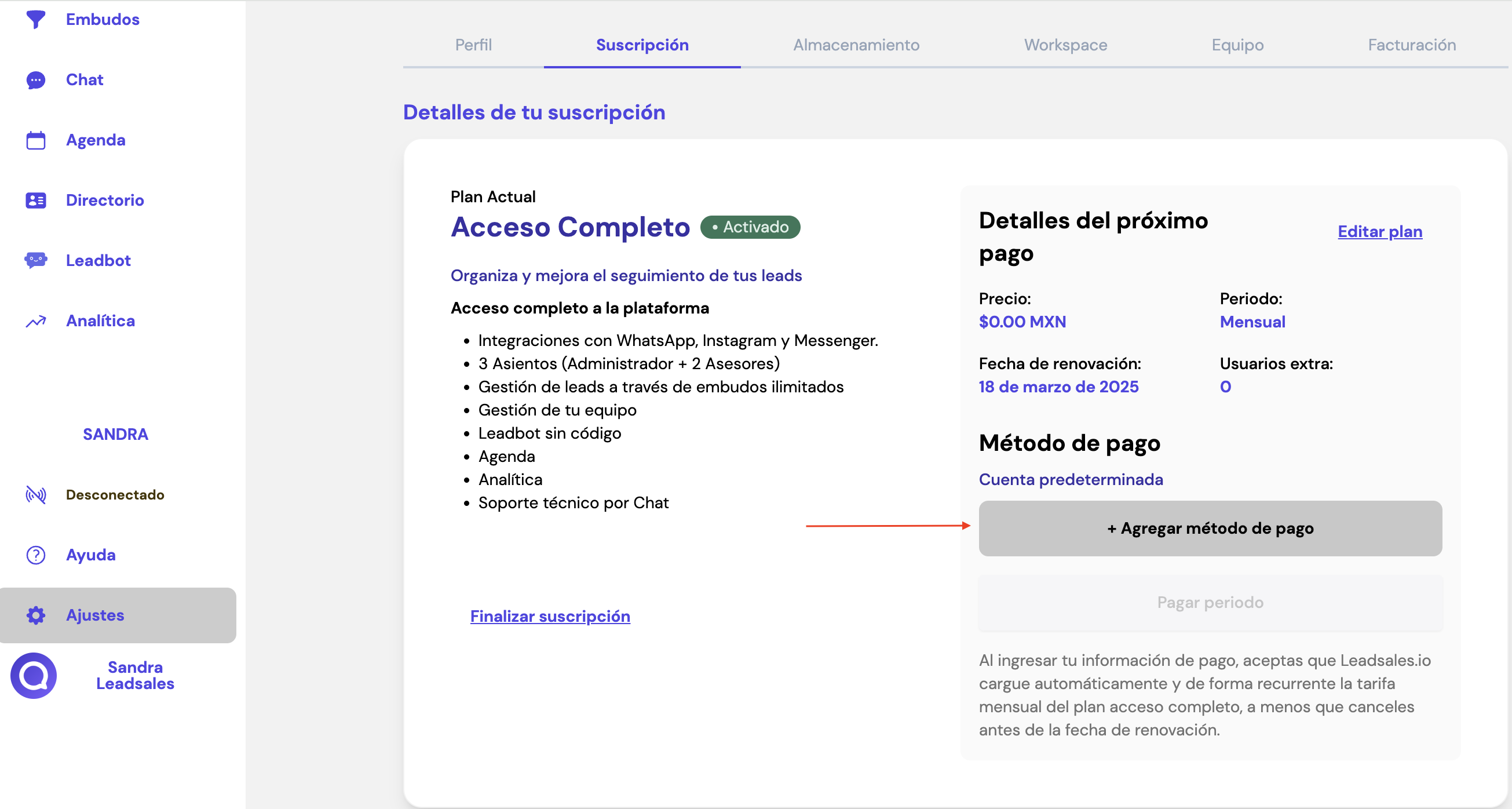This screenshot has height=809, width=1512.
Task: Click the Activado status badge
Action: pyautogui.click(x=750, y=227)
